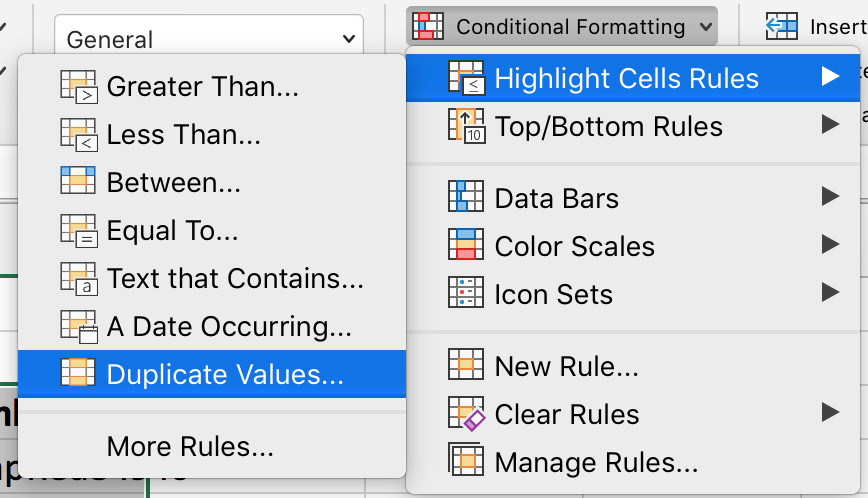
Task: Click the Color Scales icon
Action: pyautogui.click(x=466, y=246)
